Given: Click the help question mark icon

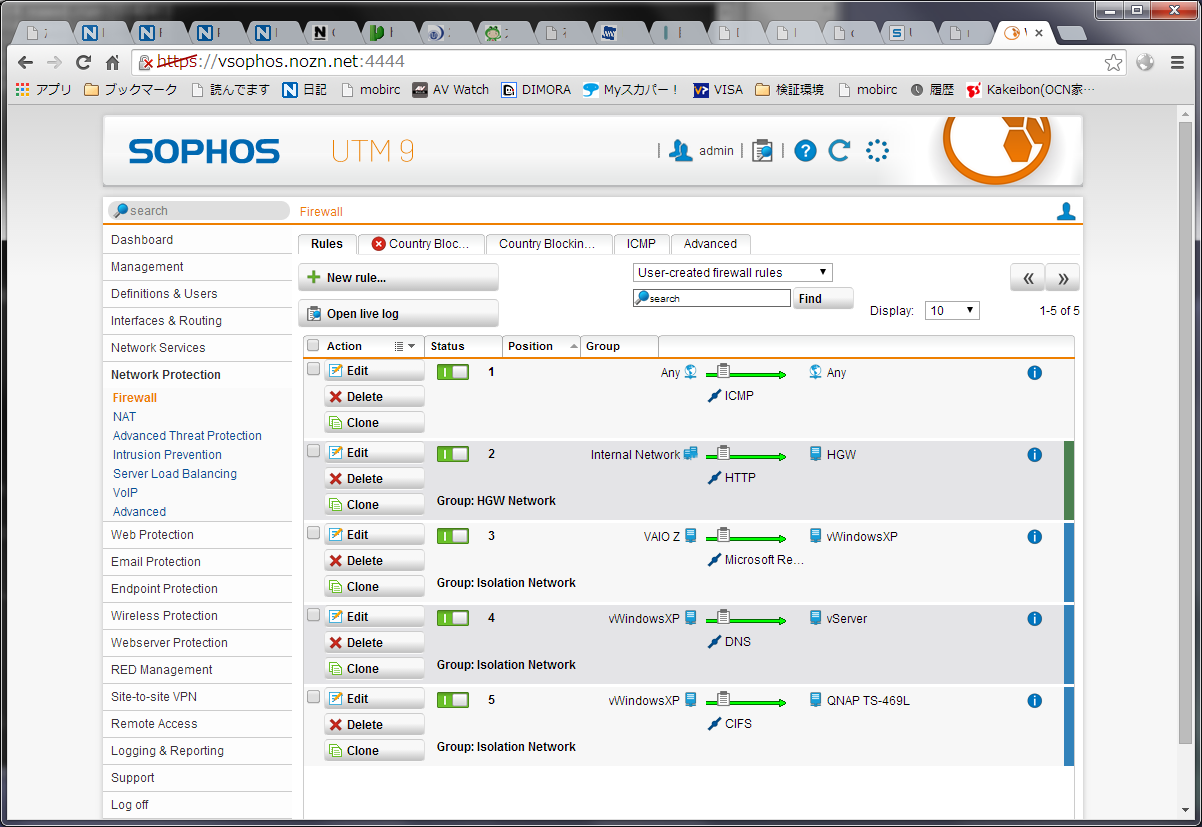Looking at the screenshot, I should [805, 151].
